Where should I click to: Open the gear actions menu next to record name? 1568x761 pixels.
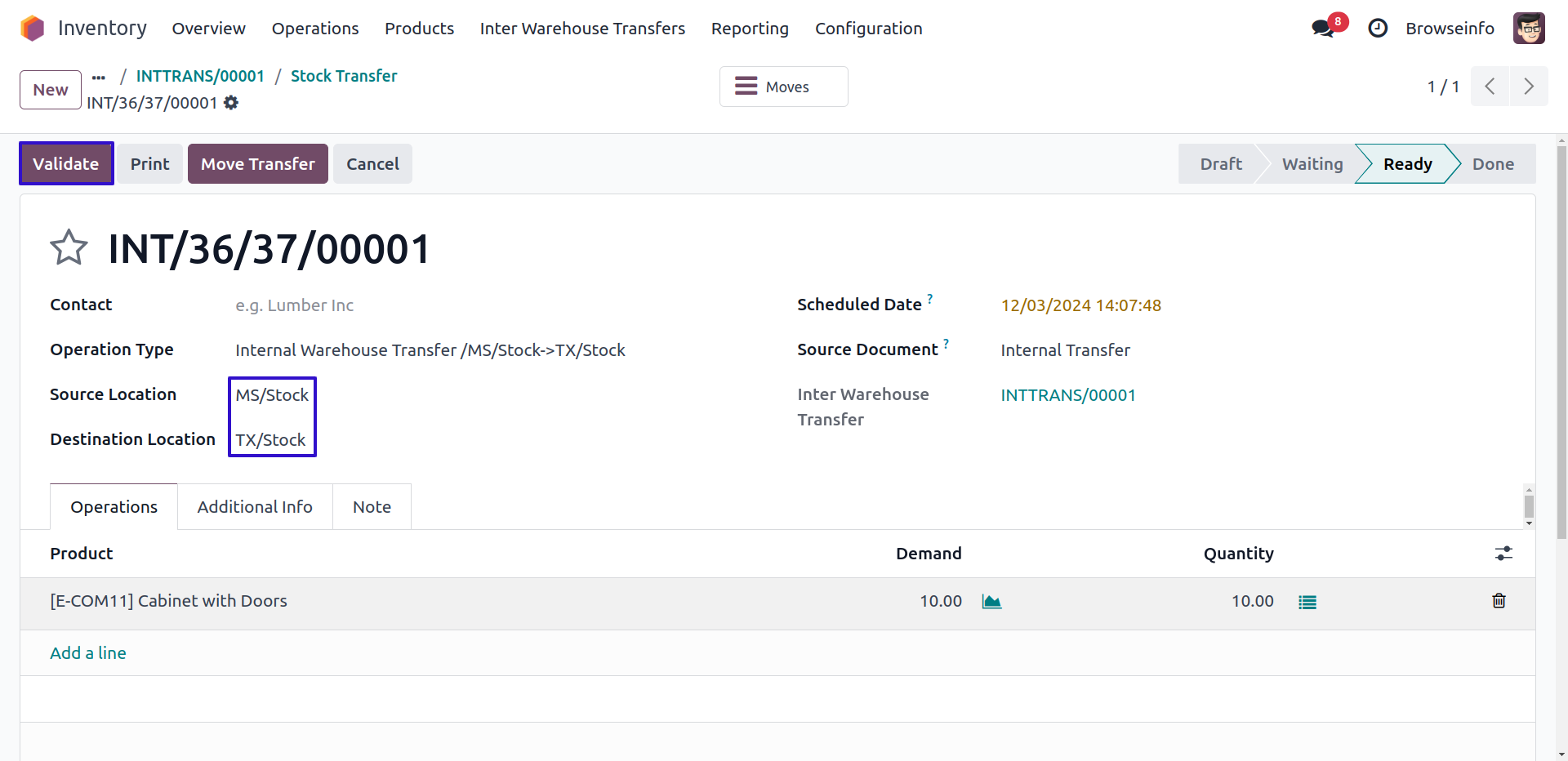point(231,103)
